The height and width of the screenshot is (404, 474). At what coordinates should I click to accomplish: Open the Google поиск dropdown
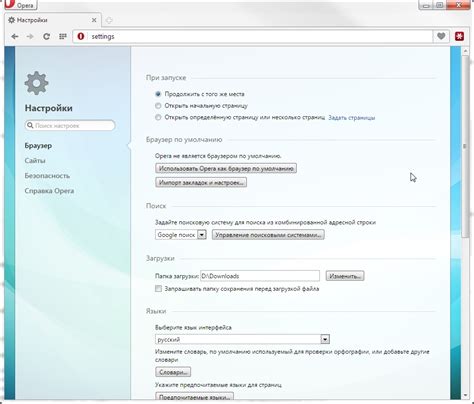pyautogui.click(x=181, y=235)
